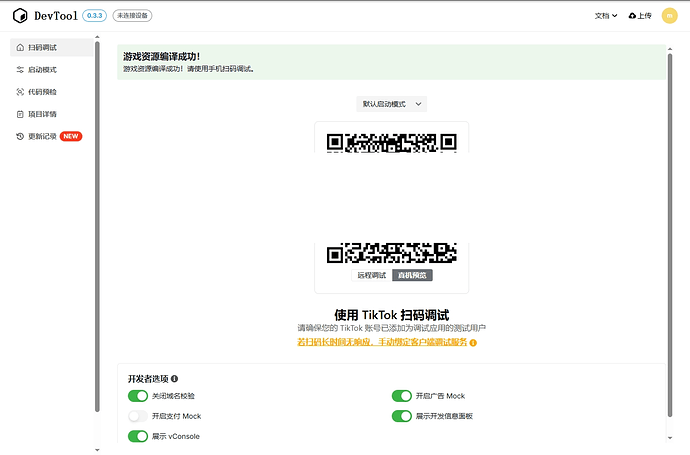Open 更新记录 in sidebar
This screenshot has height=455, width=690.
(x=52, y=136)
